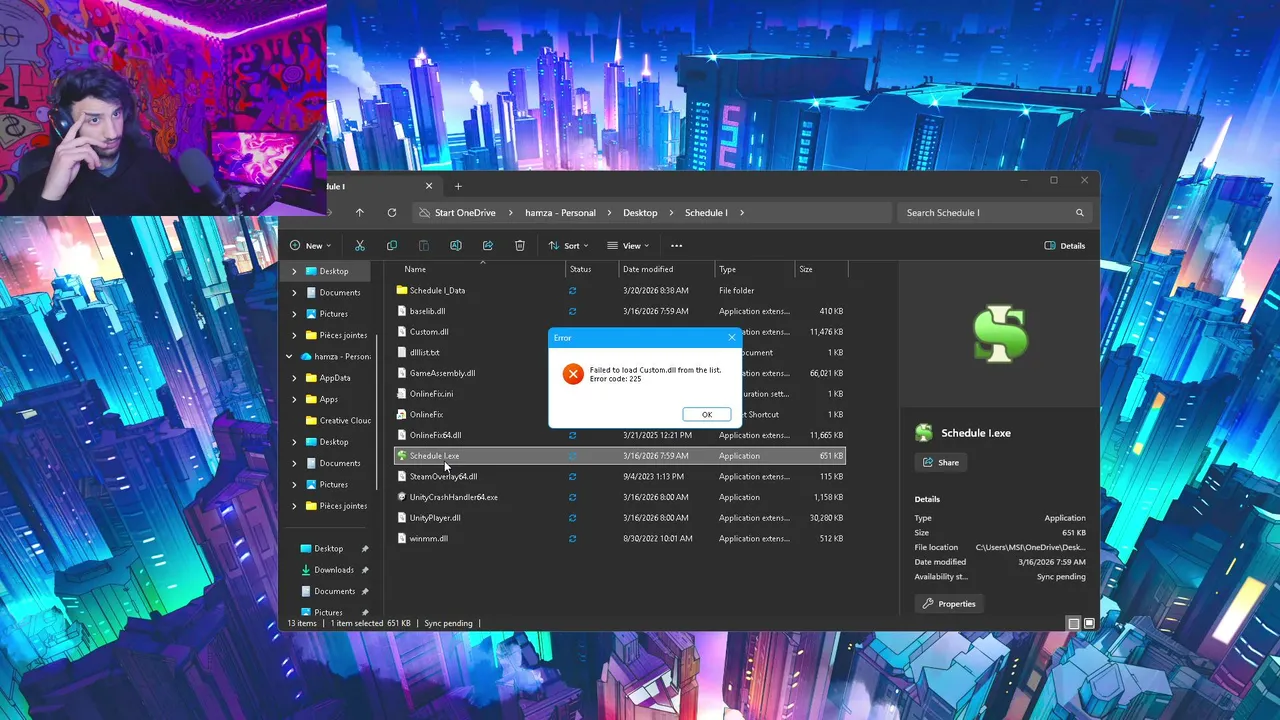Click chevron after Schedule I in address bar
1280x720 pixels.
click(741, 212)
